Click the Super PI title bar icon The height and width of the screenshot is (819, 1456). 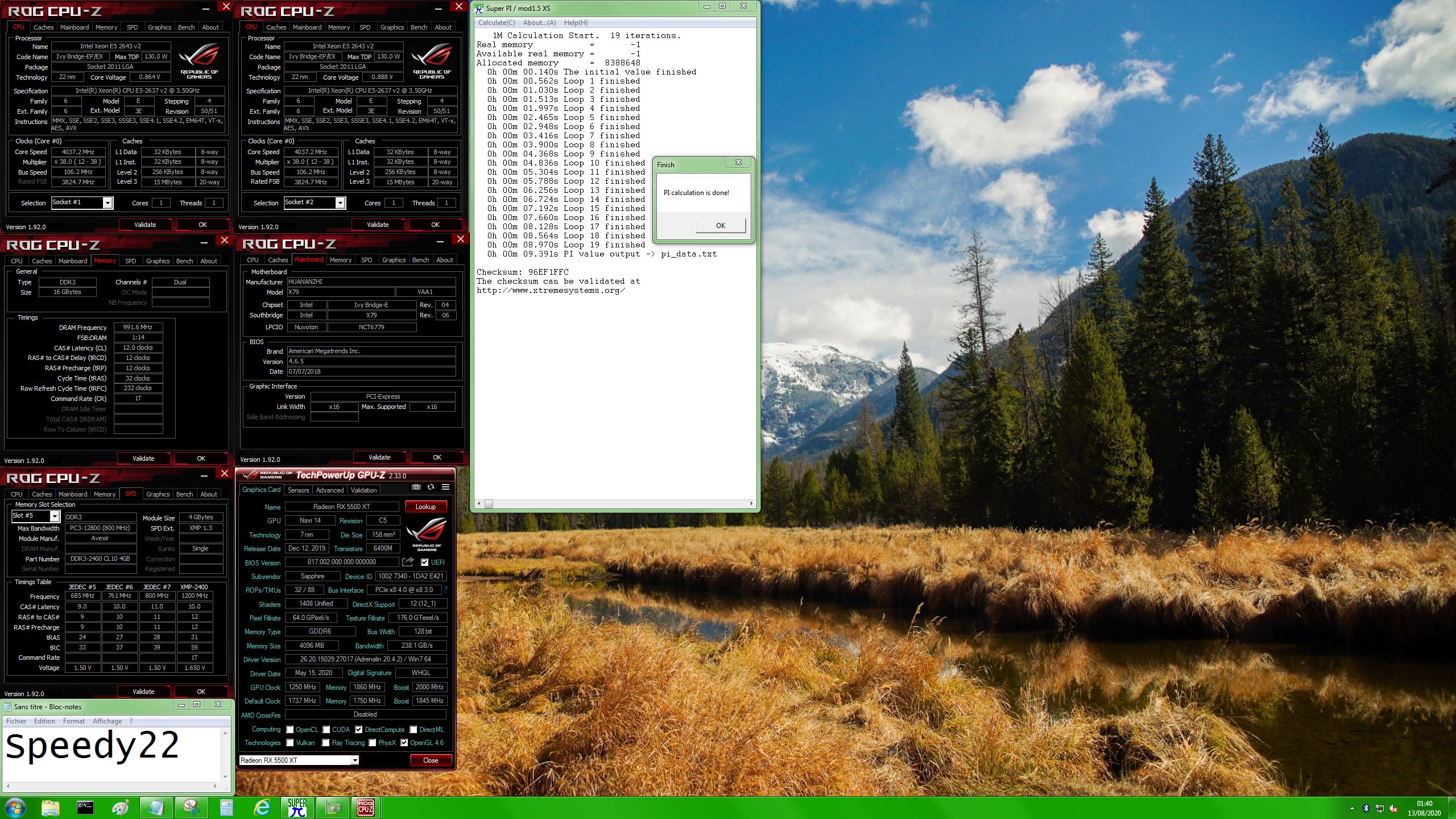pos(479,8)
